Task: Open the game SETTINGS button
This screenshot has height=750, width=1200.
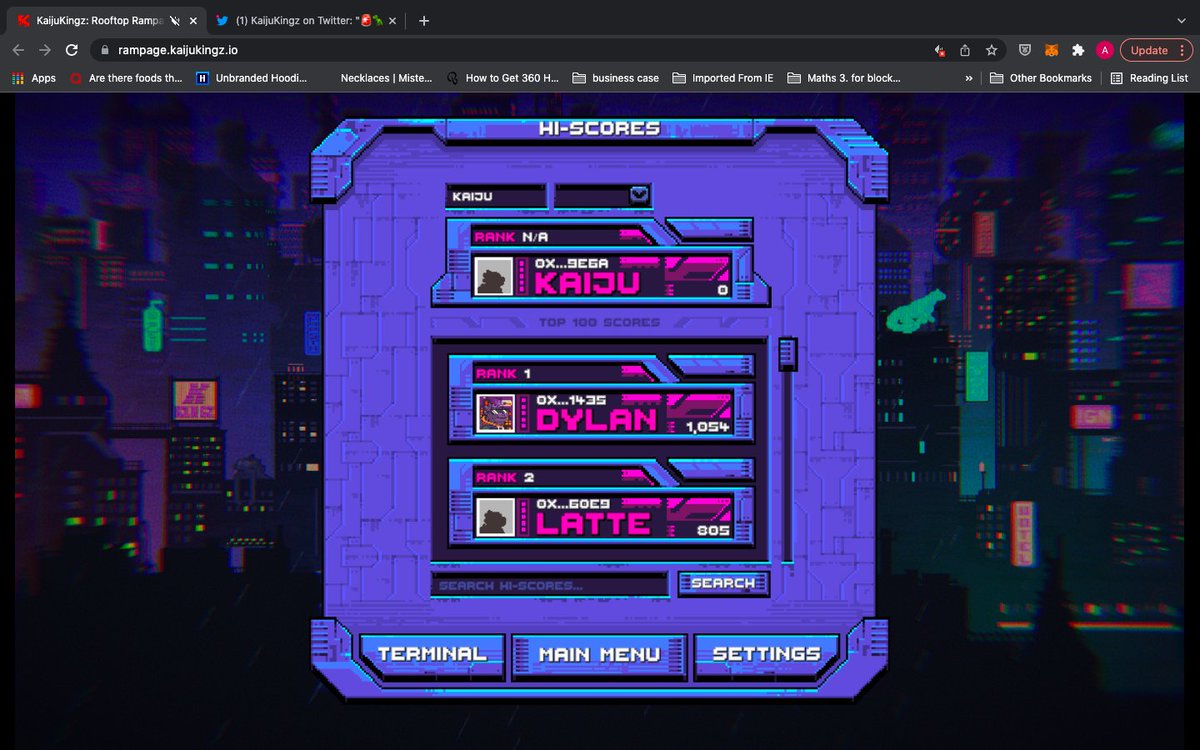Action: pyautogui.click(x=766, y=654)
